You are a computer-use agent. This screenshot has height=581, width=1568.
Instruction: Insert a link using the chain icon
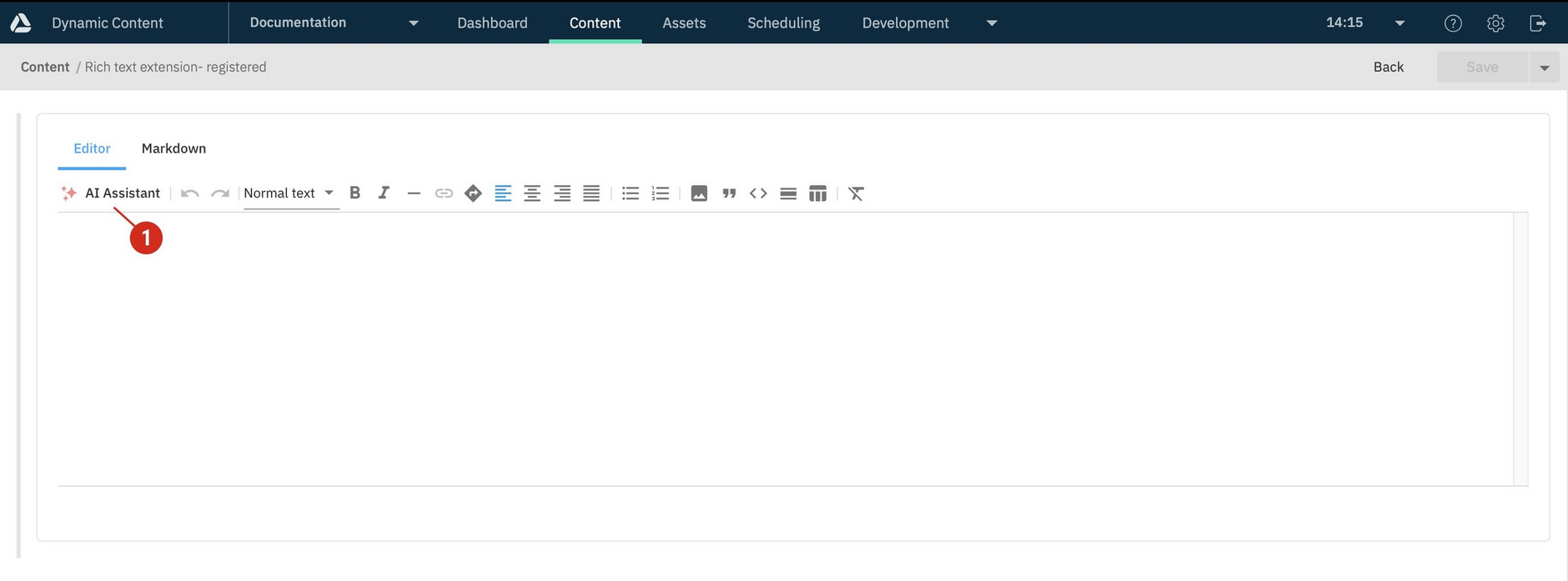444,193
